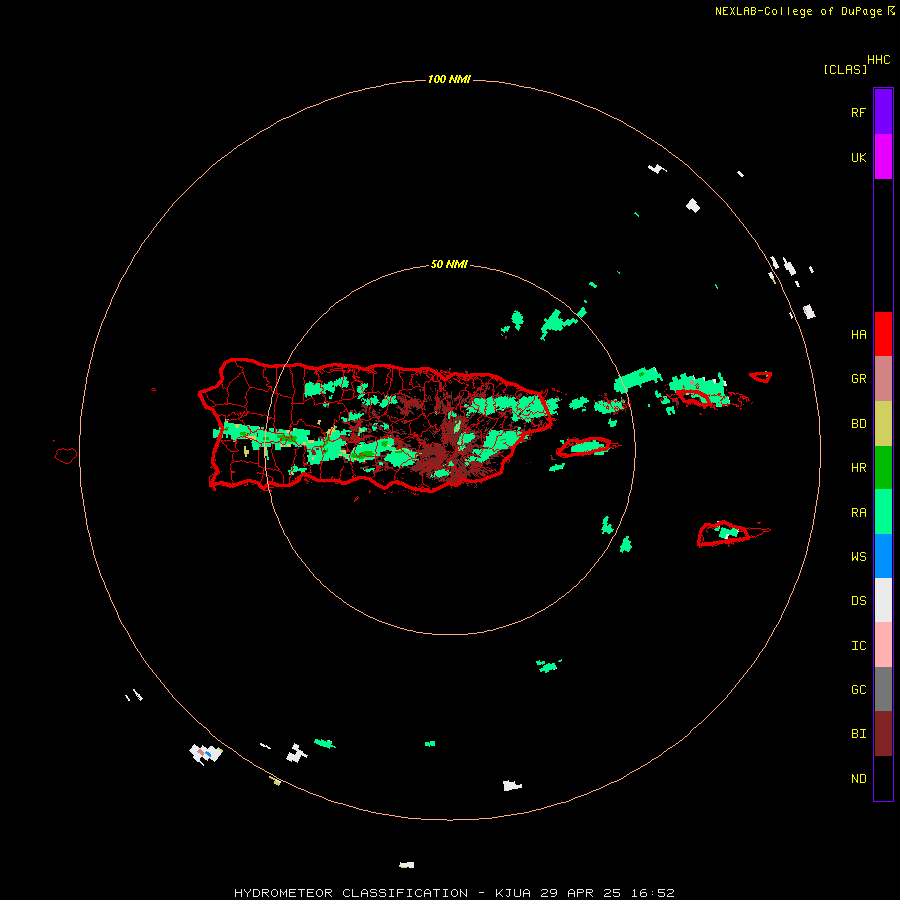The height and width of the screenshot is (900, 900).
Task: Select the IC light pink legend swatch
Action: tap(883, 645)
